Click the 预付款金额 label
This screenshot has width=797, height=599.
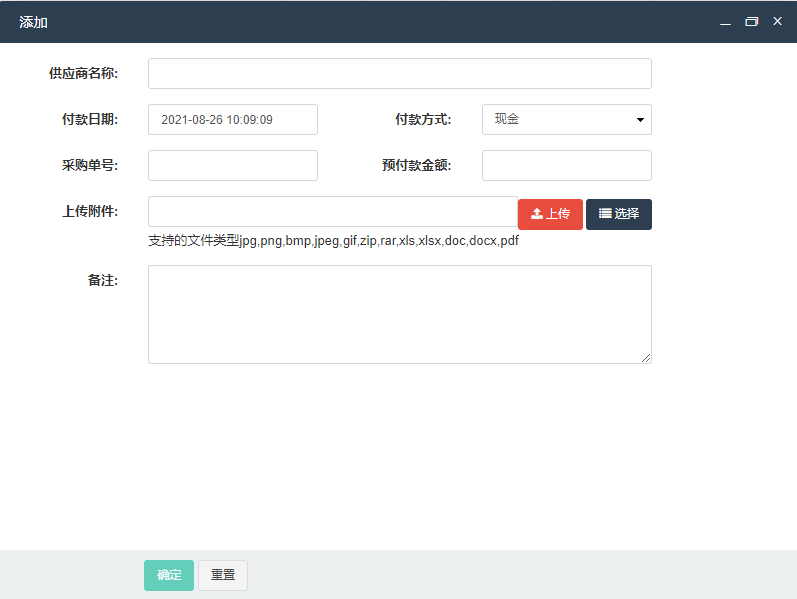[416, 165]
